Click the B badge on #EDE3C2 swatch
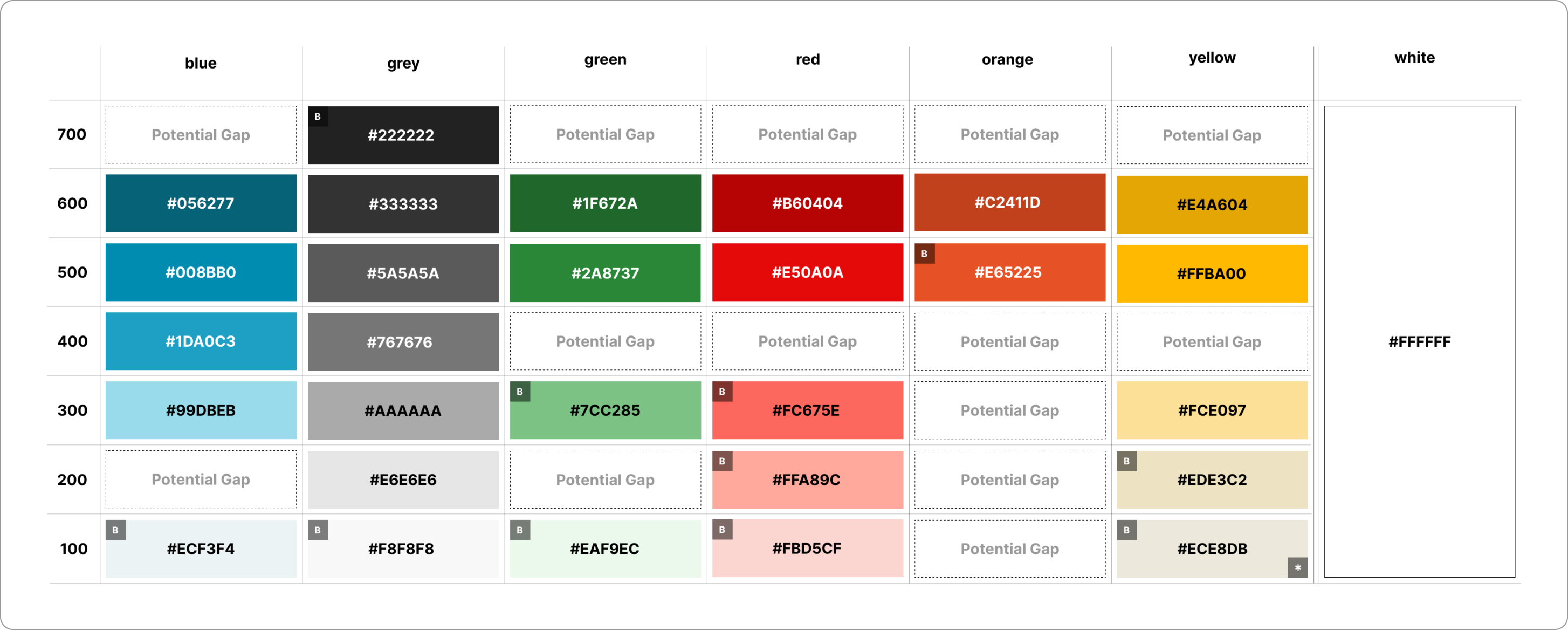Screen dimensions: 1568x630 click(1126, 461)
